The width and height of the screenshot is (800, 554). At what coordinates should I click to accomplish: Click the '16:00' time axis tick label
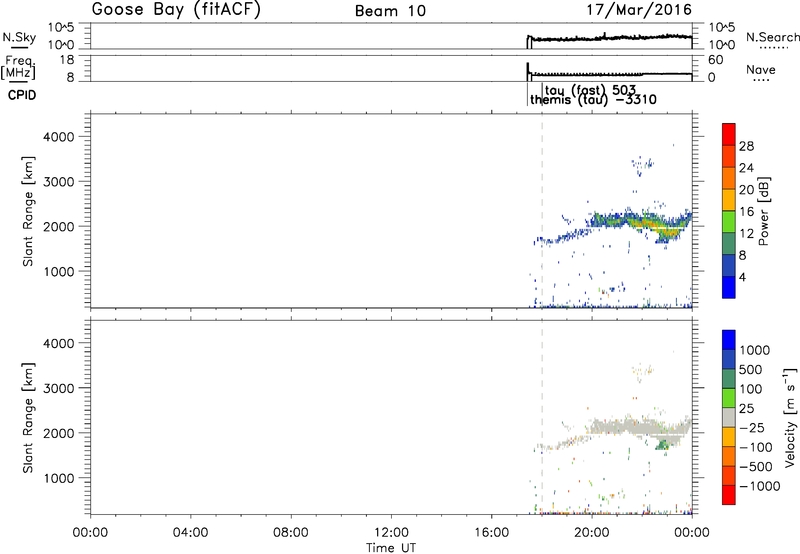[491, 533]
